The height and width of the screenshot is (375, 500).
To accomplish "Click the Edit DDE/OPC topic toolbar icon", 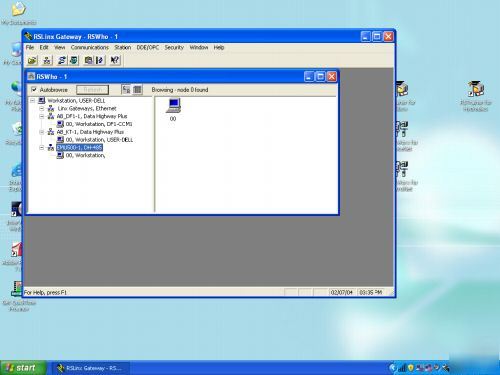I will [100, 60].
